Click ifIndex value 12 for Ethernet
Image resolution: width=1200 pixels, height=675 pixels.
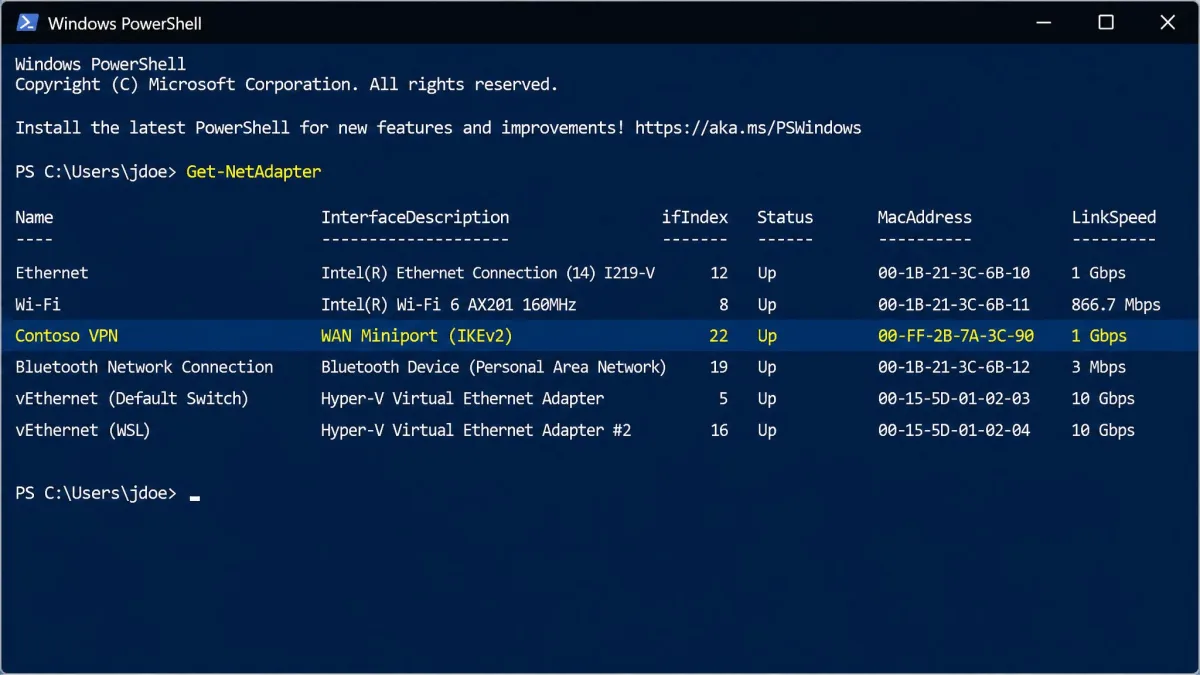(719, 273)
